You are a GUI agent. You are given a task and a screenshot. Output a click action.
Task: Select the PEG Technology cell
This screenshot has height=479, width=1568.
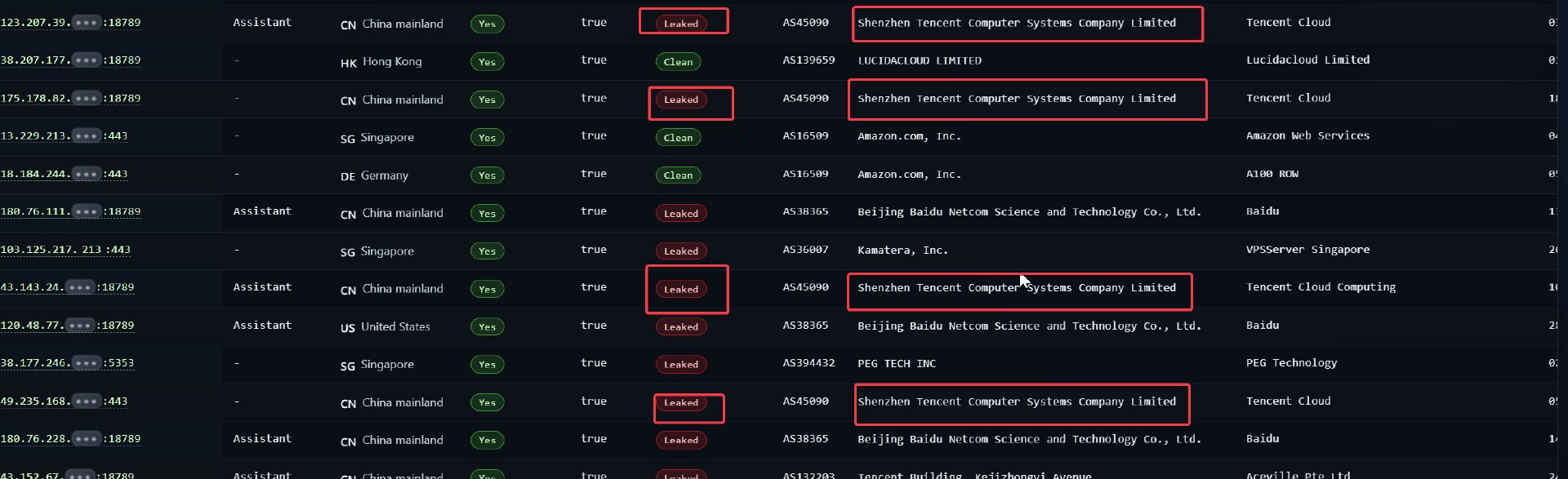[1291, 363]
